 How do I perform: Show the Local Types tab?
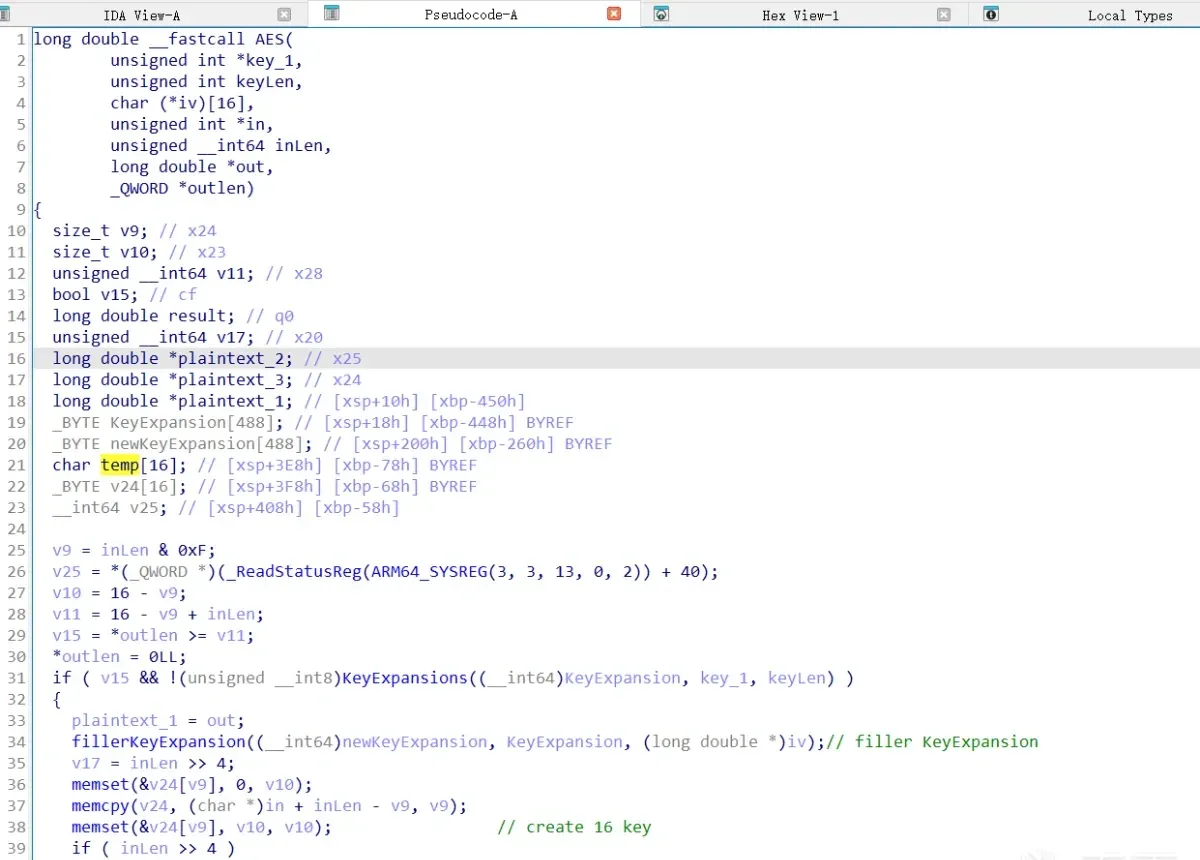(x=1130, y=15)
